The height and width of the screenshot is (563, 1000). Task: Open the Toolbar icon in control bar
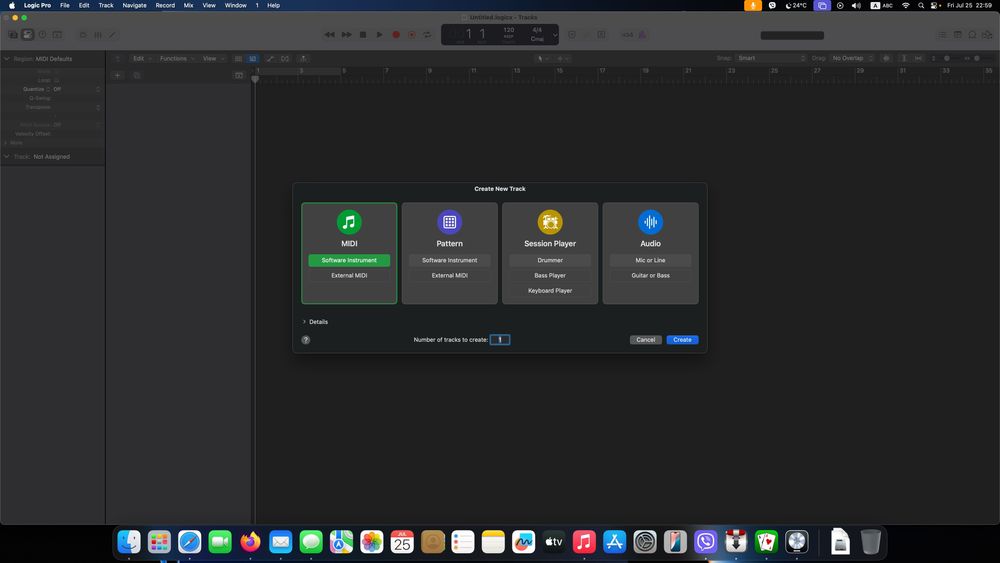coord(57,34)
